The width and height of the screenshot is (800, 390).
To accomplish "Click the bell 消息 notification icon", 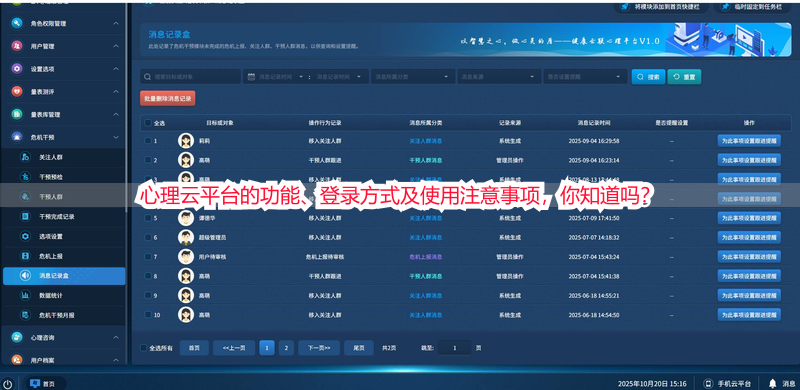I will [772, 383].
